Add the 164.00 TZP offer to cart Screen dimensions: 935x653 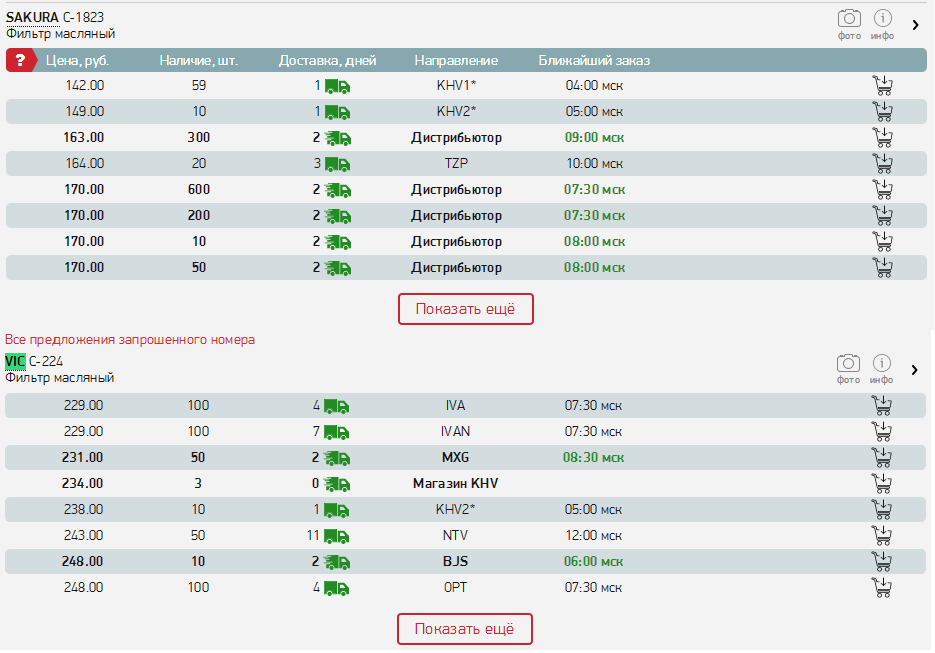coord(883,163)
